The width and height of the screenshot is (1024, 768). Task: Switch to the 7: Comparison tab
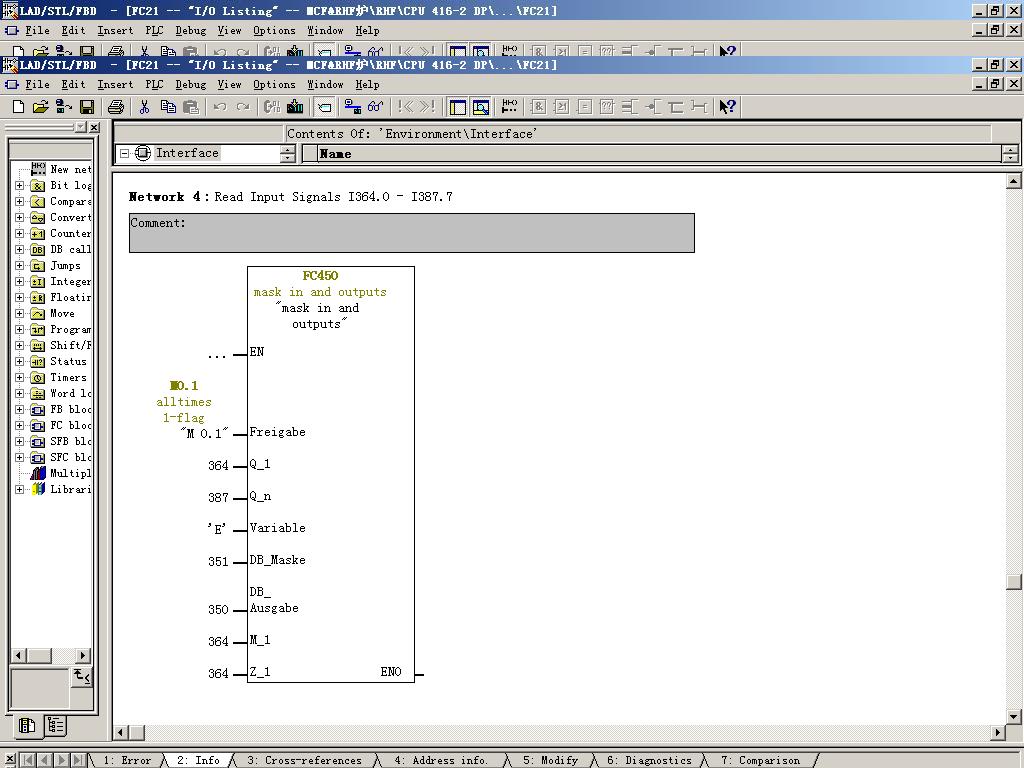coord(760,760)
